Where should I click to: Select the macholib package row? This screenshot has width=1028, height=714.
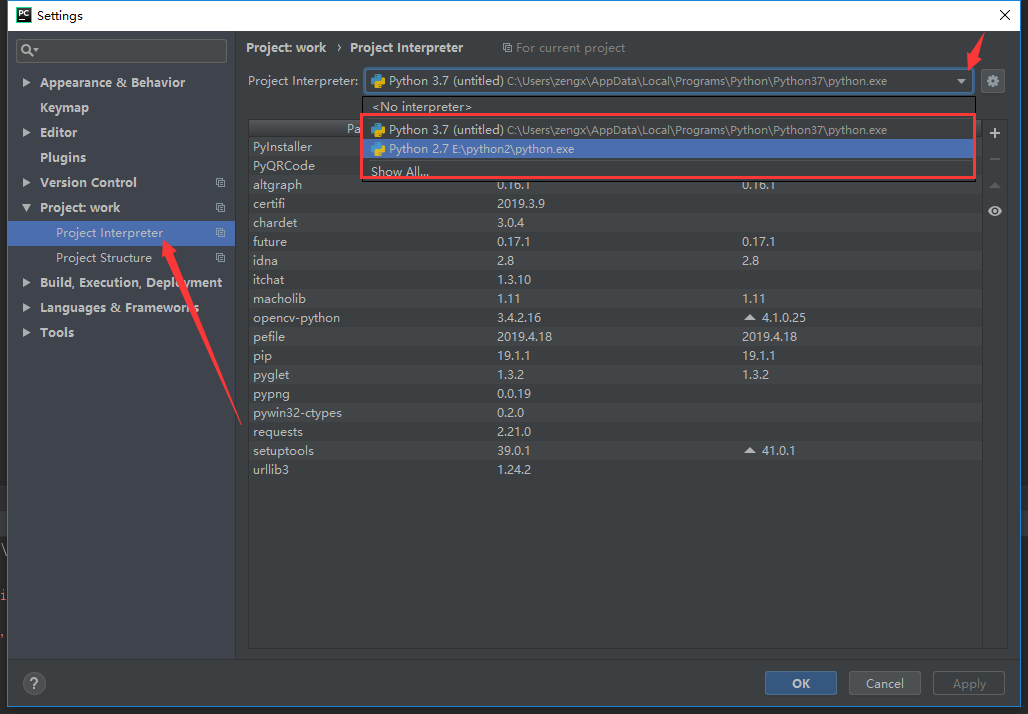click(615, 299)
